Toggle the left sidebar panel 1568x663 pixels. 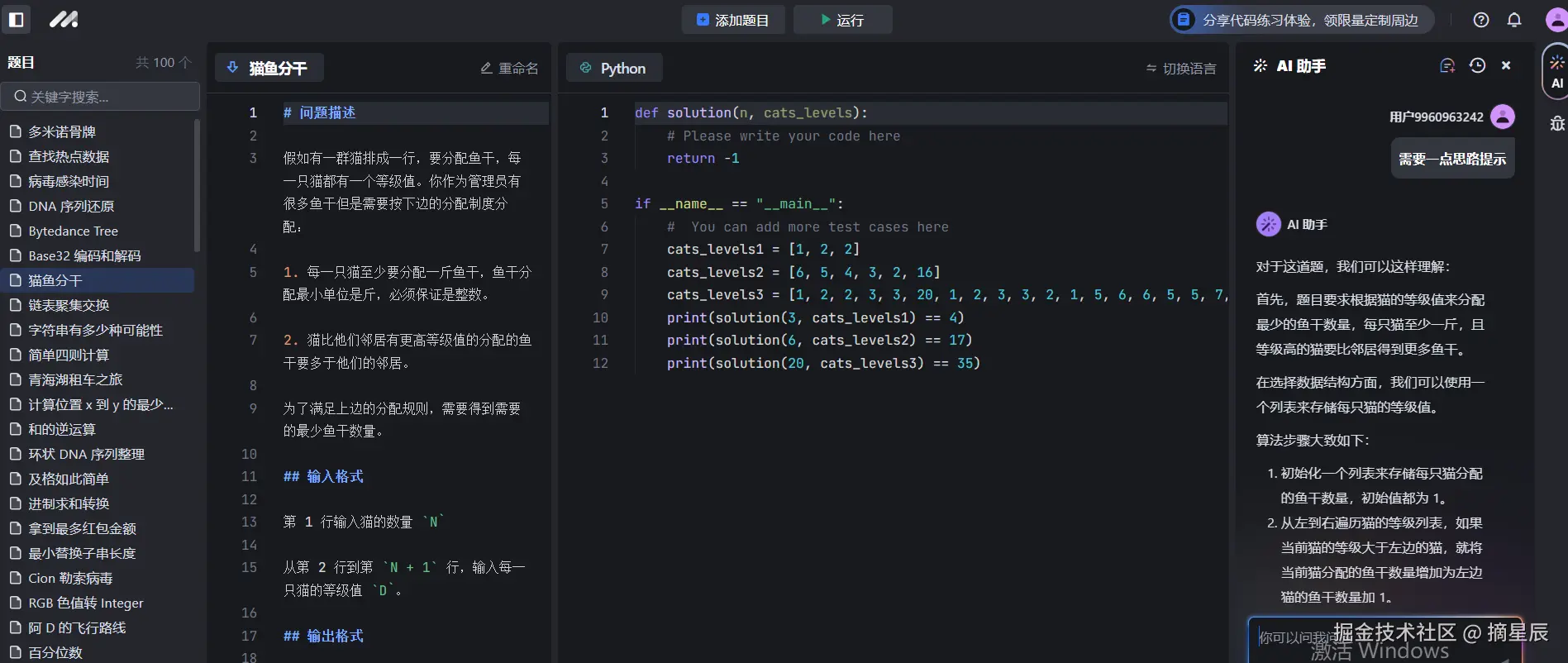(16, 19)
